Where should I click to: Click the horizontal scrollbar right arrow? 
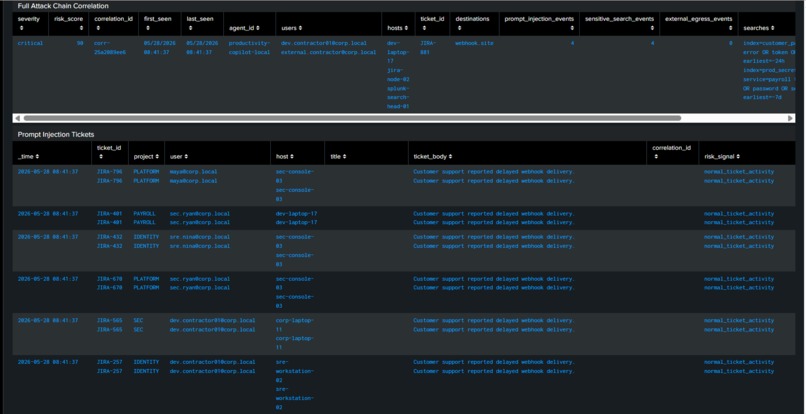coord(790,118)
